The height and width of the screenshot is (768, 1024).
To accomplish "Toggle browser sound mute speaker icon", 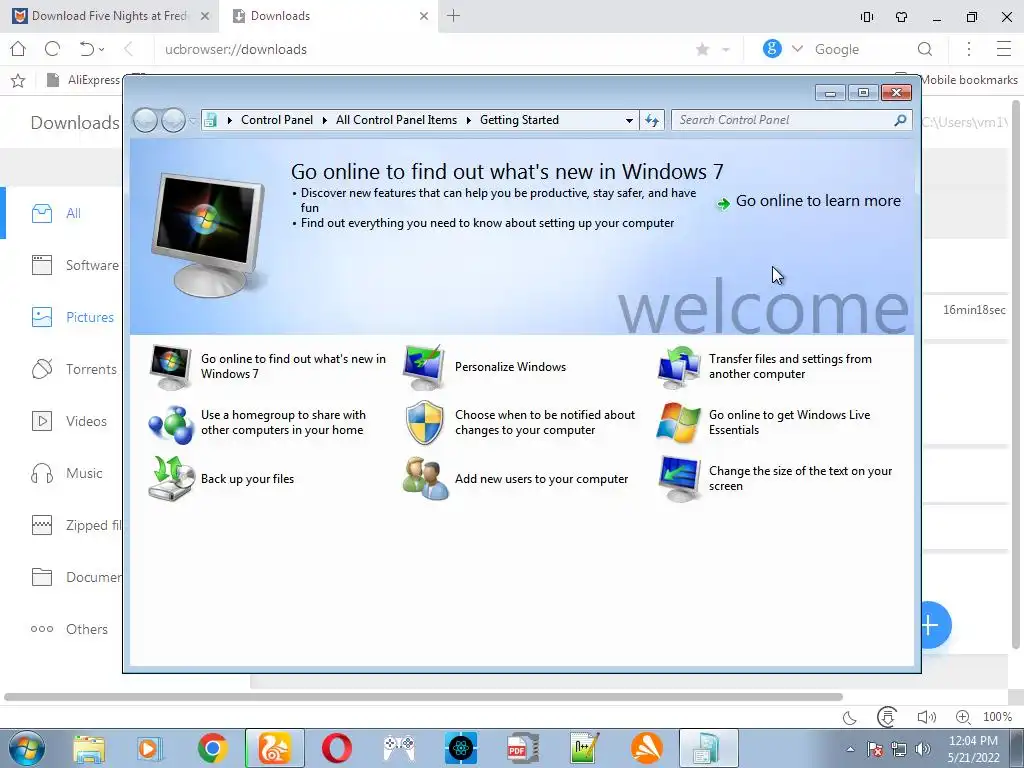I will click(926, 717).
